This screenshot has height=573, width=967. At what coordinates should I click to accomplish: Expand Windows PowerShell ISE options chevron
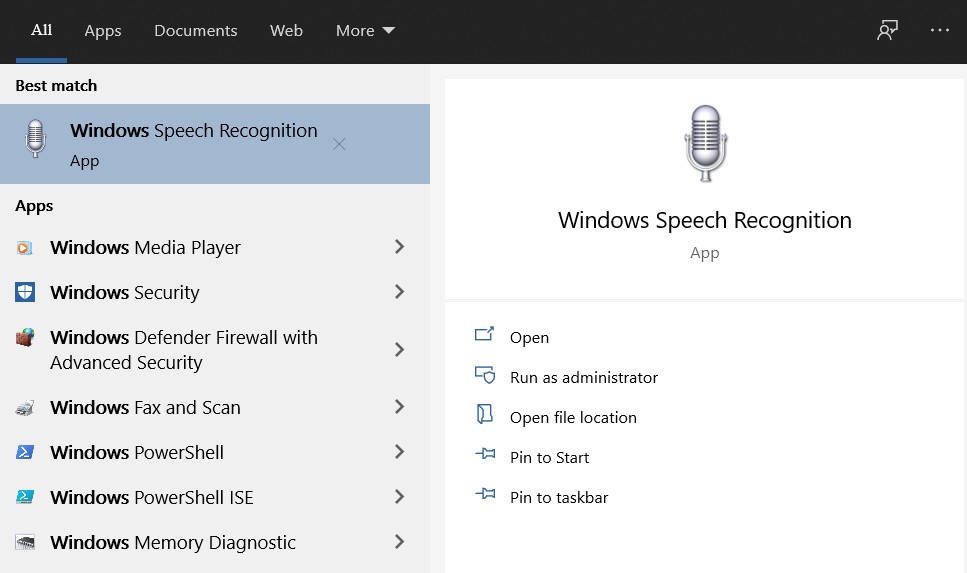pos(400,497)
